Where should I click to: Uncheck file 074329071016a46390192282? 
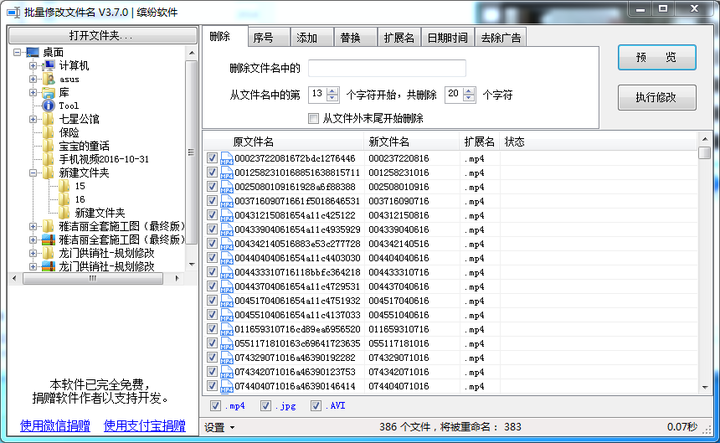click(x=212, y=357)
